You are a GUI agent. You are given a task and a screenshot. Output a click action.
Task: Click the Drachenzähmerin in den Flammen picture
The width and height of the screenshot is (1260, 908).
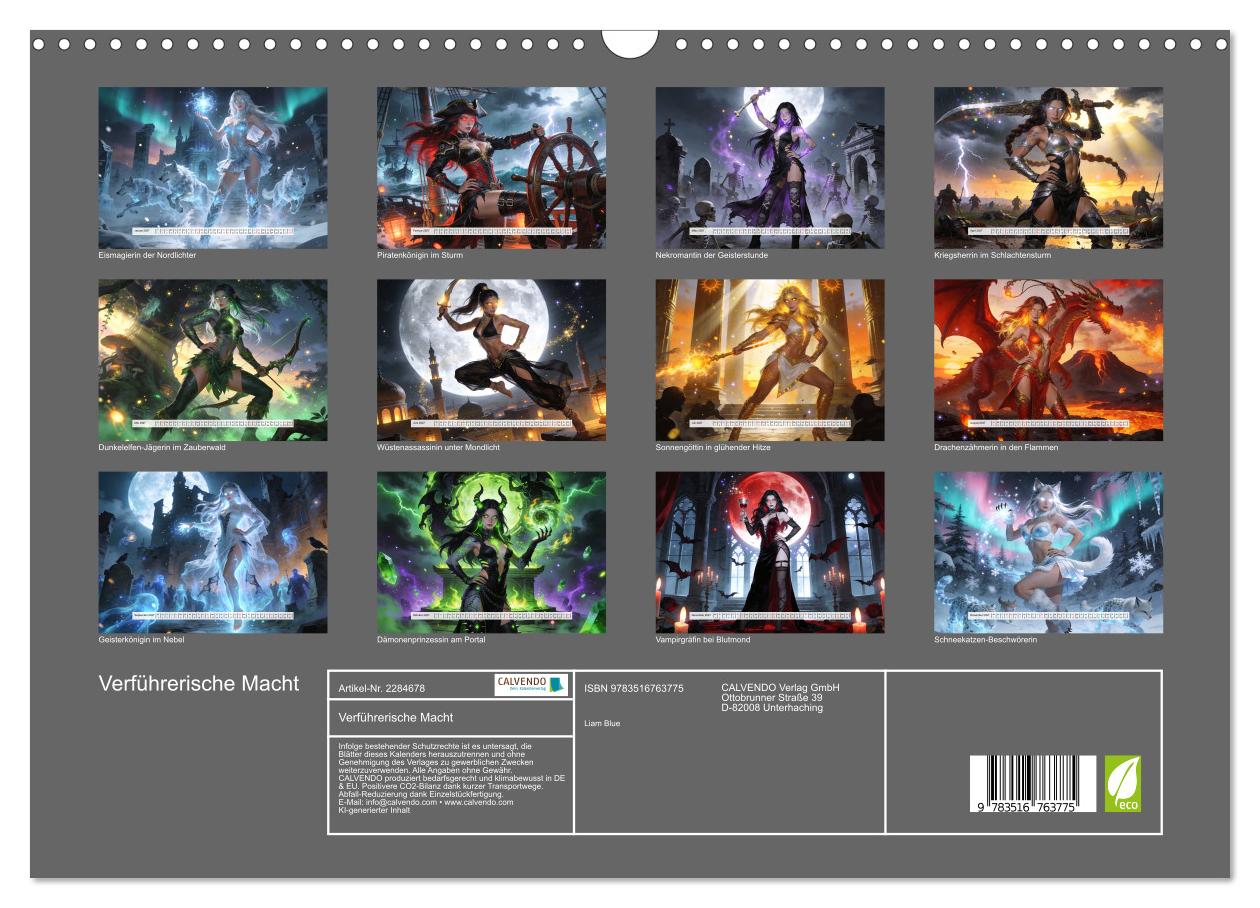(1048, 360)
